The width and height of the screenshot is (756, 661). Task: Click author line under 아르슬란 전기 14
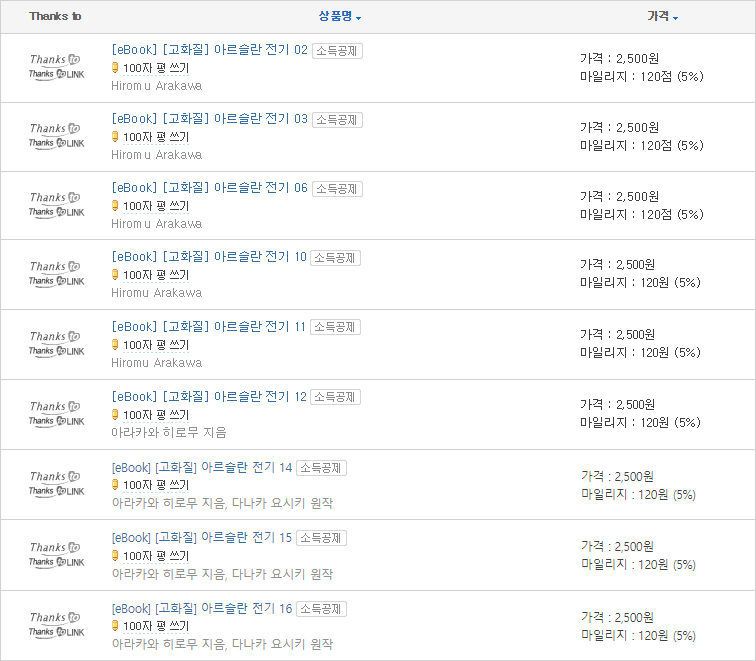(x=222, y=503)
